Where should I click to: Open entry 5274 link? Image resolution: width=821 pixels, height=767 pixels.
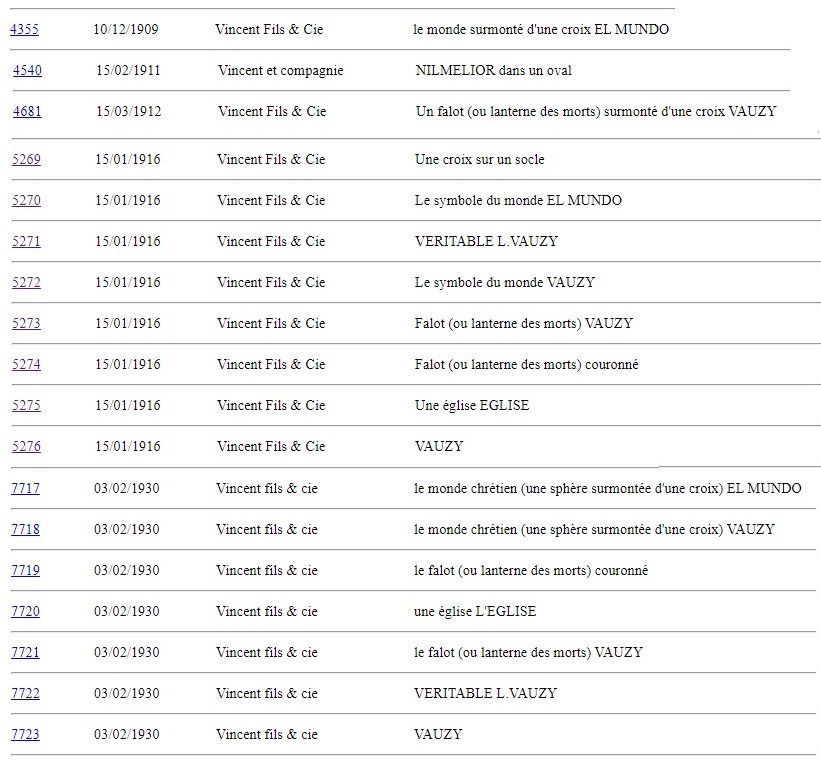26,364
